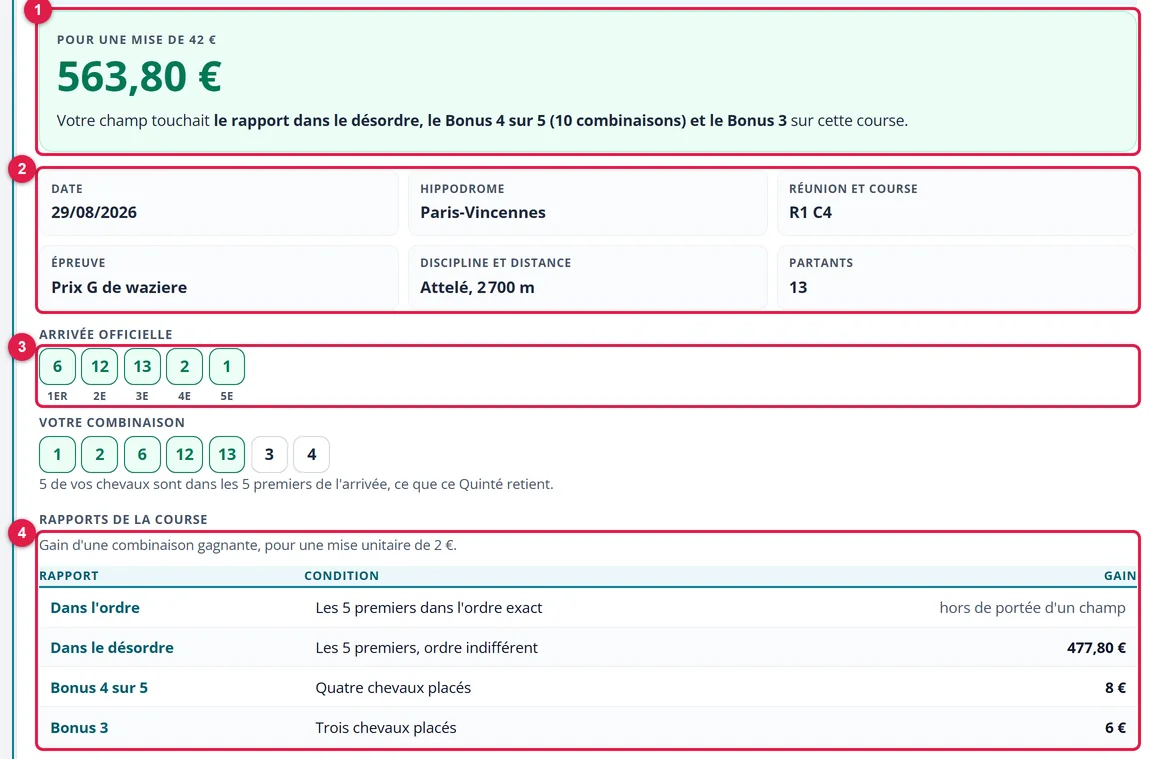Screen dimensions: 1149x759
Task: Select the ÉPREUVE label
Action: click(x=78, y=263)
